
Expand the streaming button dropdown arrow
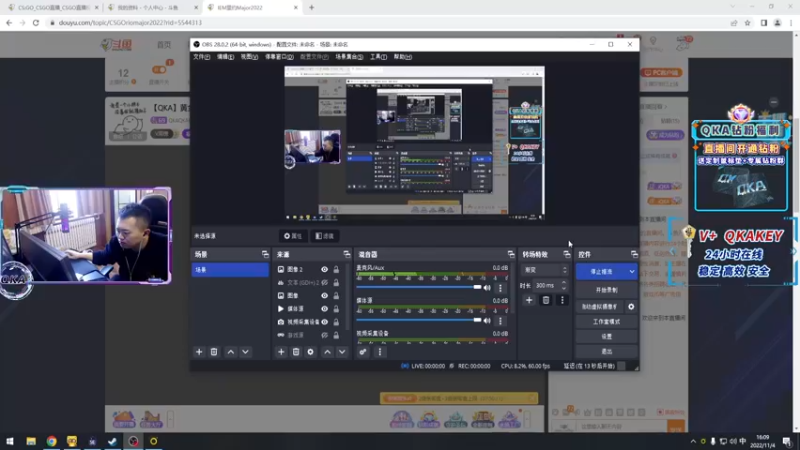[632, 271]
